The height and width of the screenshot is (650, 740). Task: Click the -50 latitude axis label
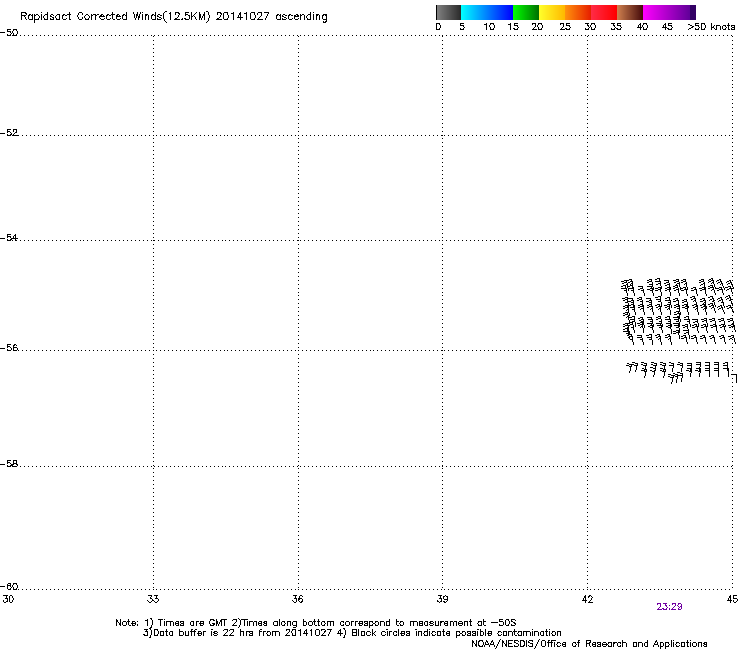click(9, 33)
